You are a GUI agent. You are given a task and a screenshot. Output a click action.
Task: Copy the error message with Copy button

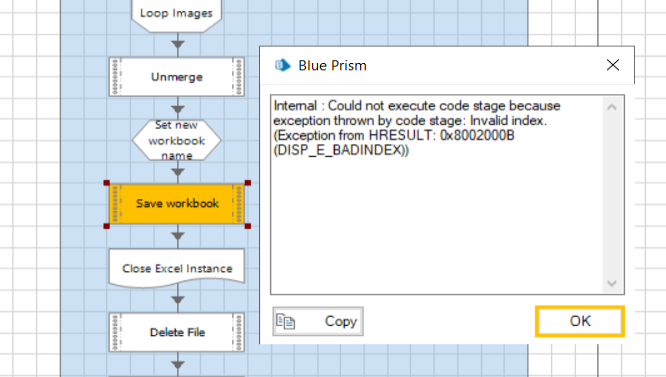click(x=318, y=321)
